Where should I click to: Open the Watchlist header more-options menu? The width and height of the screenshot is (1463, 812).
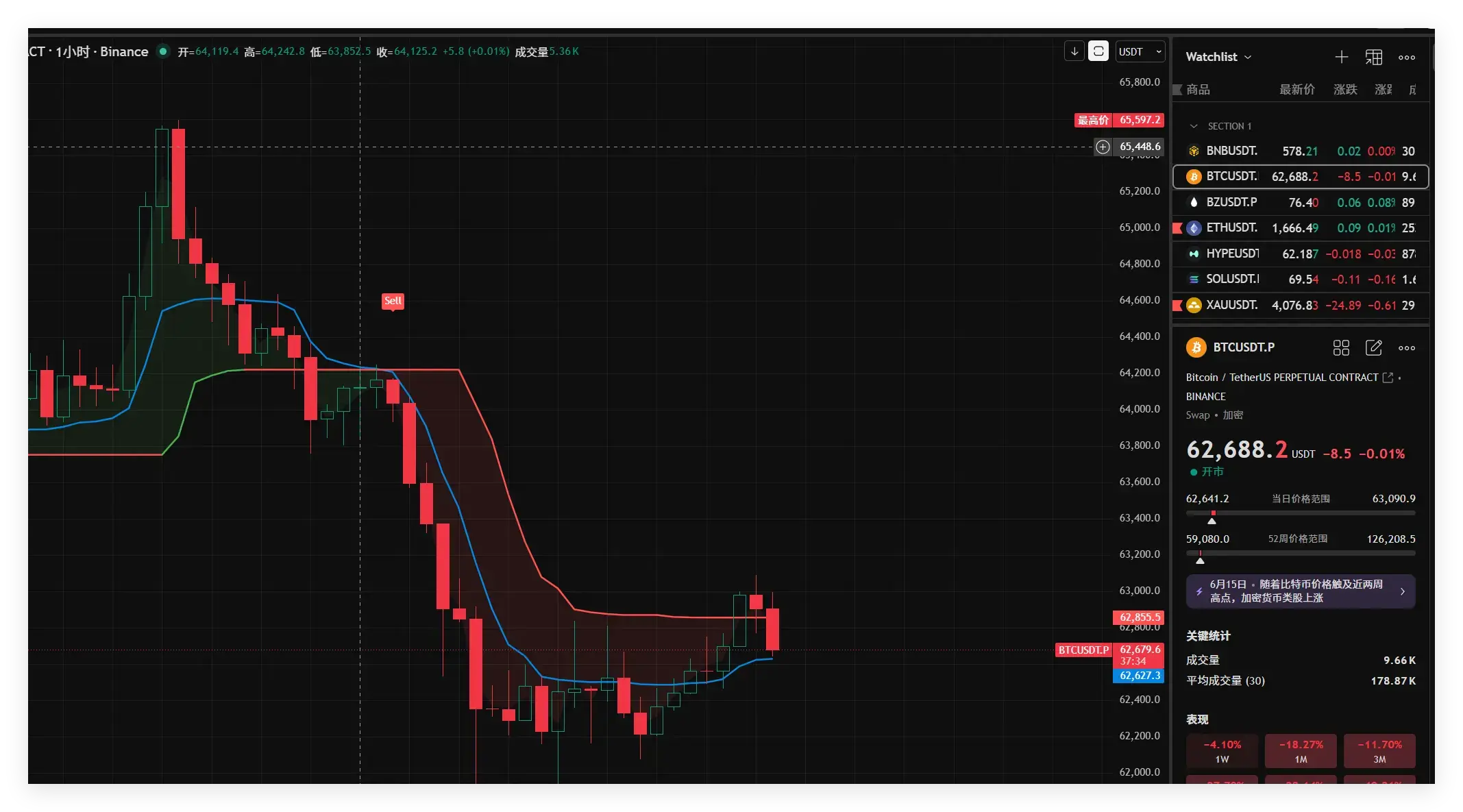coord(1407,57)
